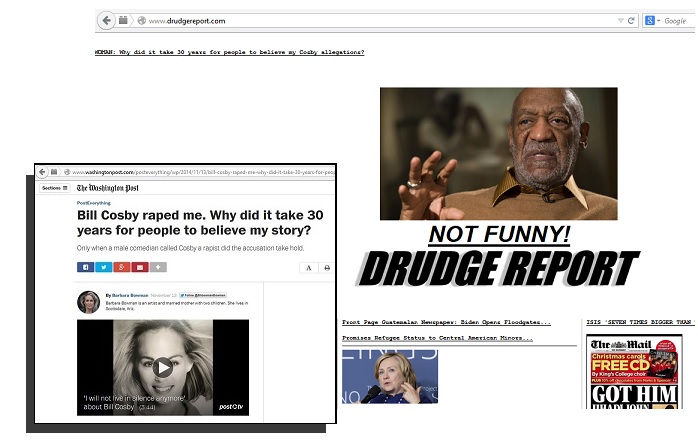The width and height of the screenshot is (698, 447).
Task: Share the article via Google Plus
Action: 121,267
